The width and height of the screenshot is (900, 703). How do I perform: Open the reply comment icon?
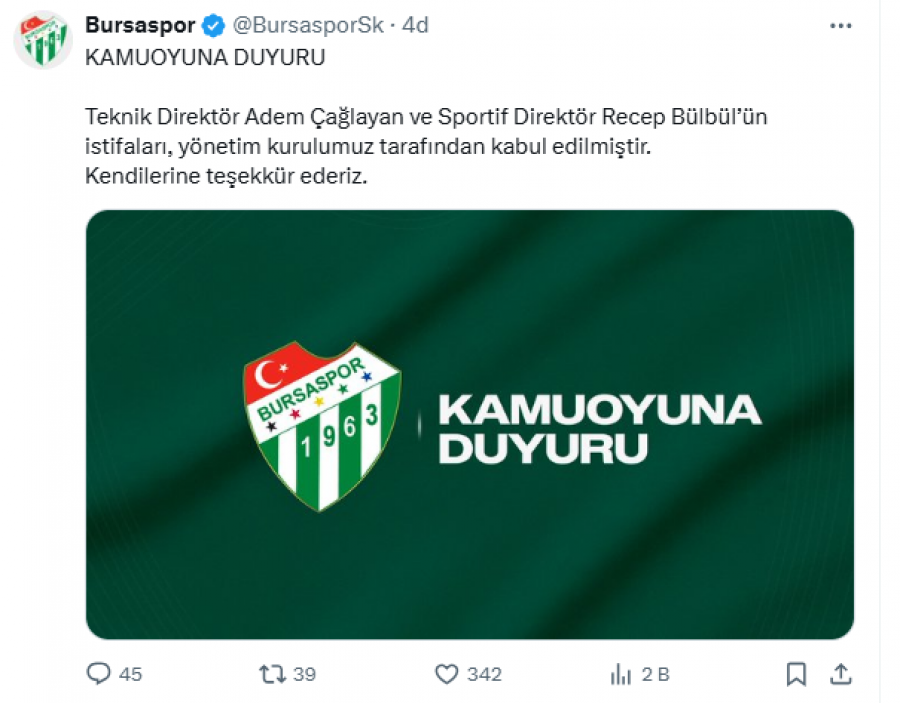point(98,673)
